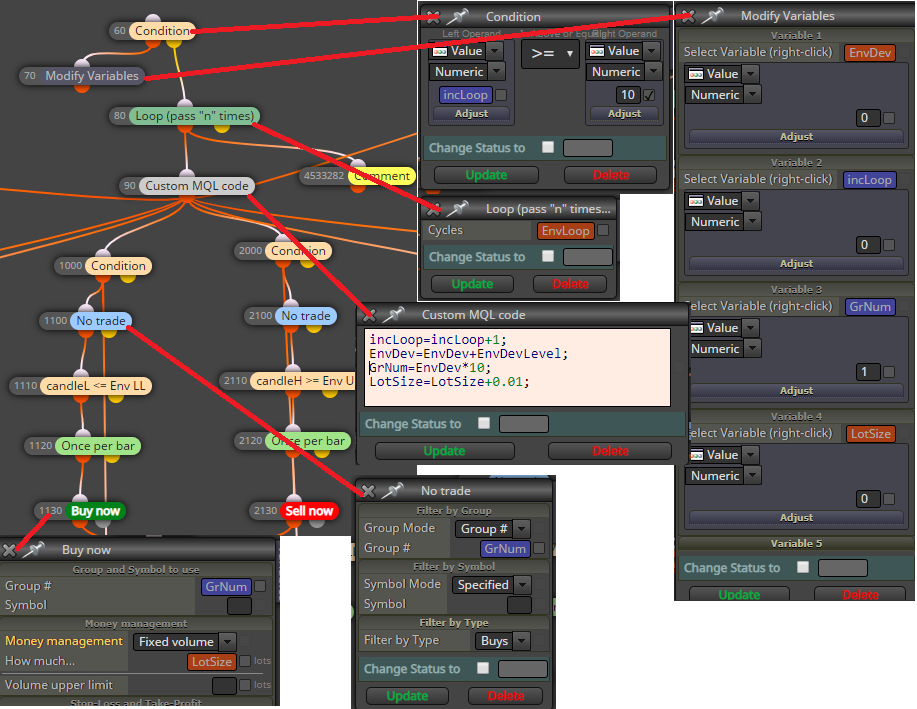Select the Condition node 1000
Viewport: 917px width, 709px height.
point(118,266)
